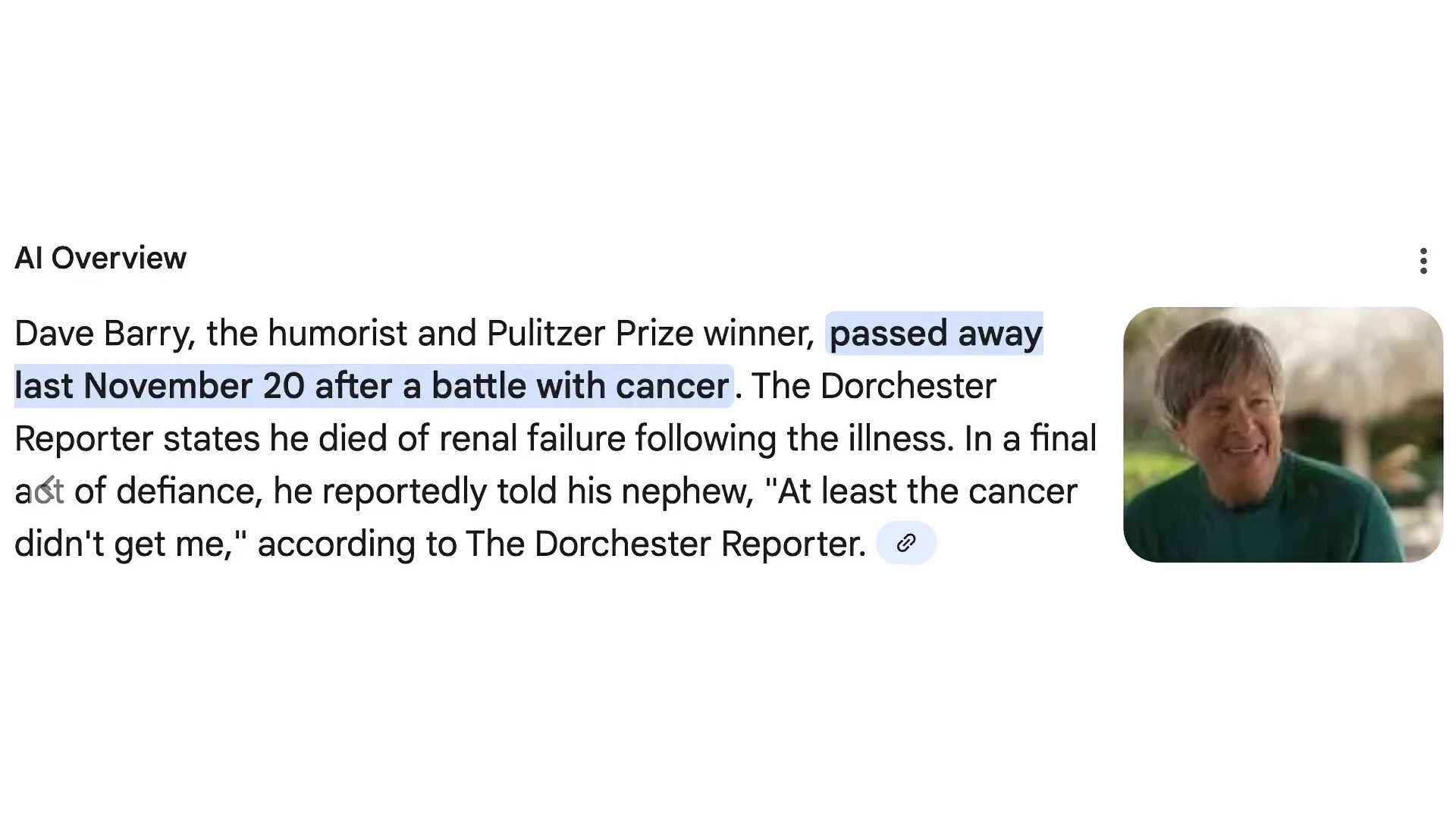This screenshot has height=819, width=1456.
Task: Click the quoted text 'At least the cancer'
Action: [927, 491]
